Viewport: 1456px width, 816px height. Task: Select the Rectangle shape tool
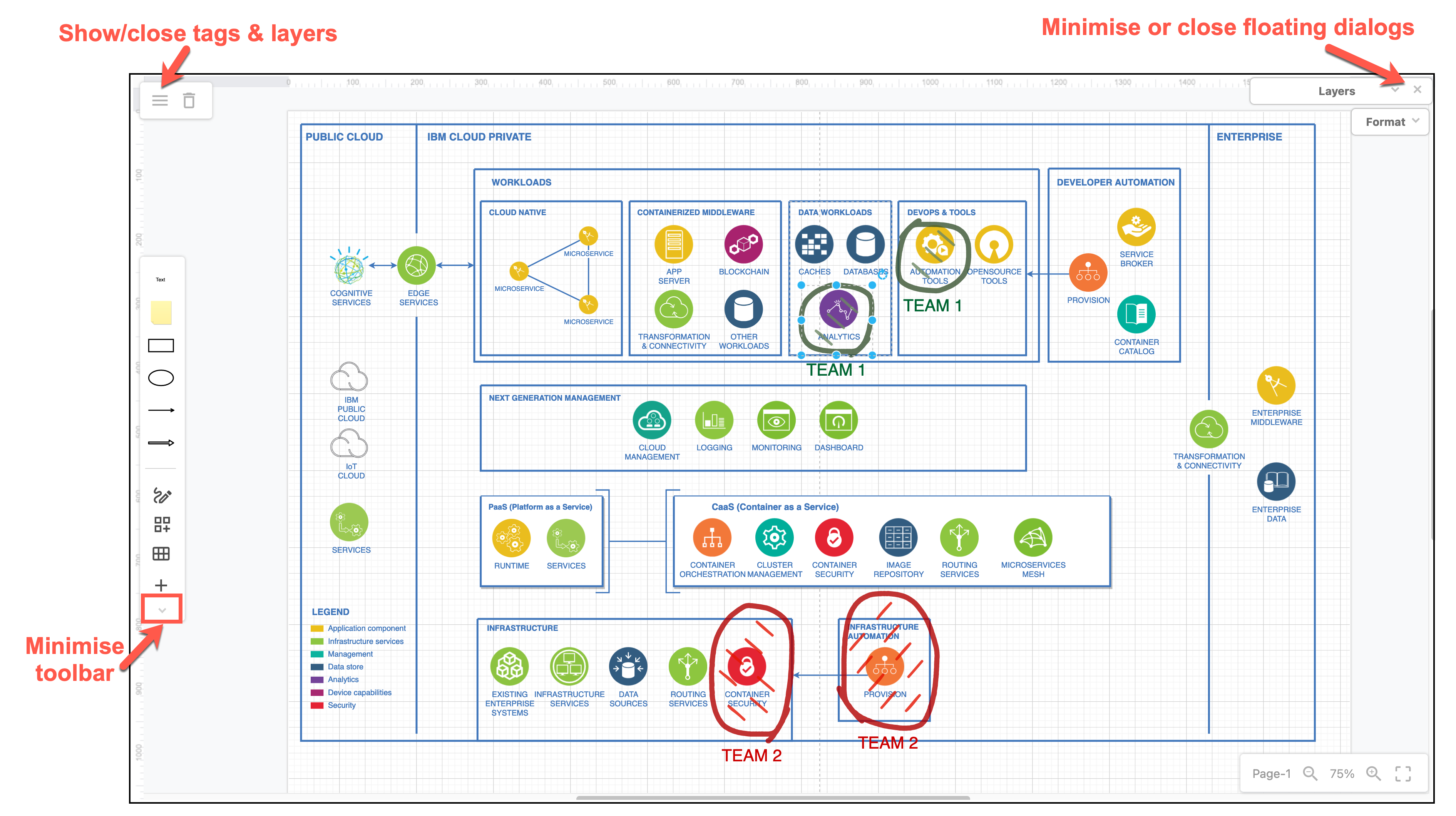click(x=161, y=348)
